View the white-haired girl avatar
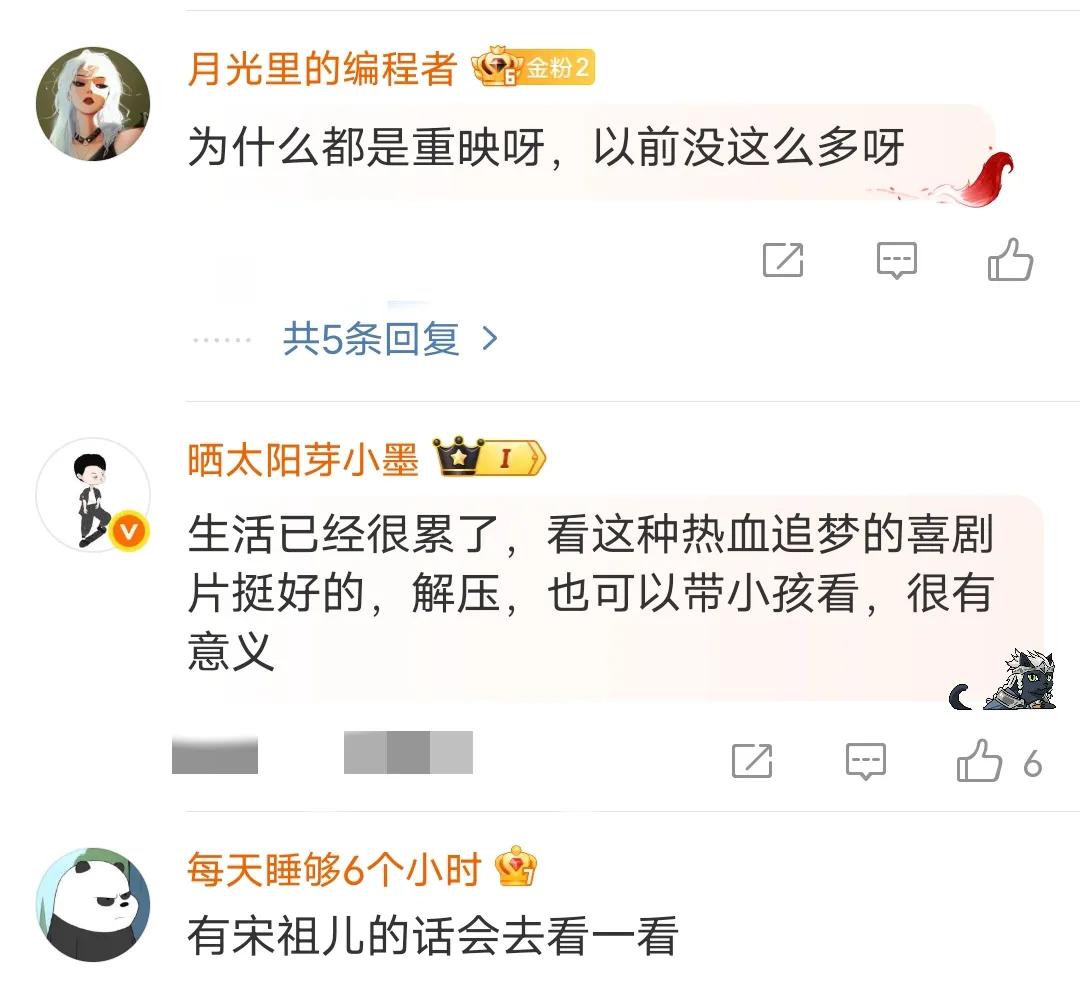This screenshot has height=992, width=1080. pyautogui.click(x=93, y=104)
